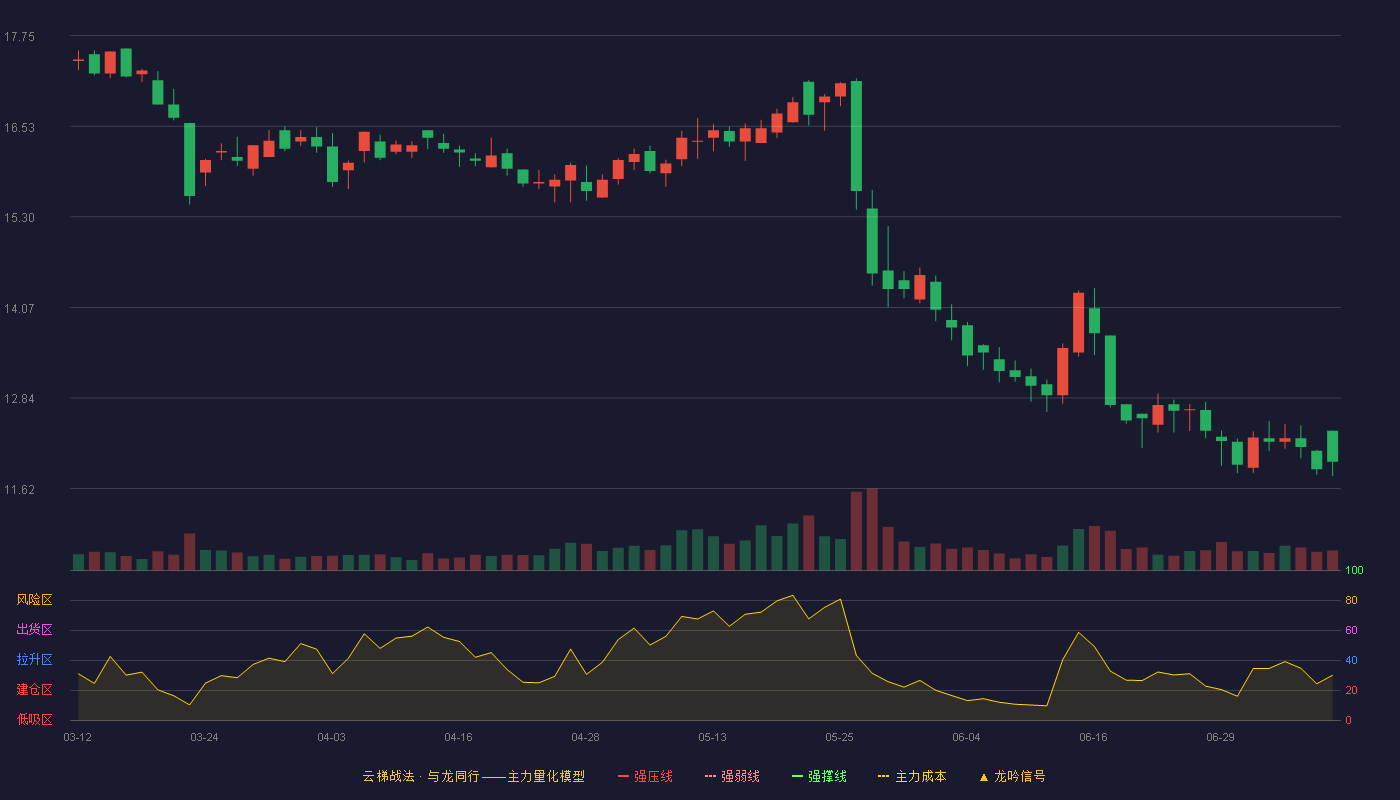Click the 龙吟信号 triangle legend icon
The width and height of the screenshot is (1400, 800).
coord(983,777)
